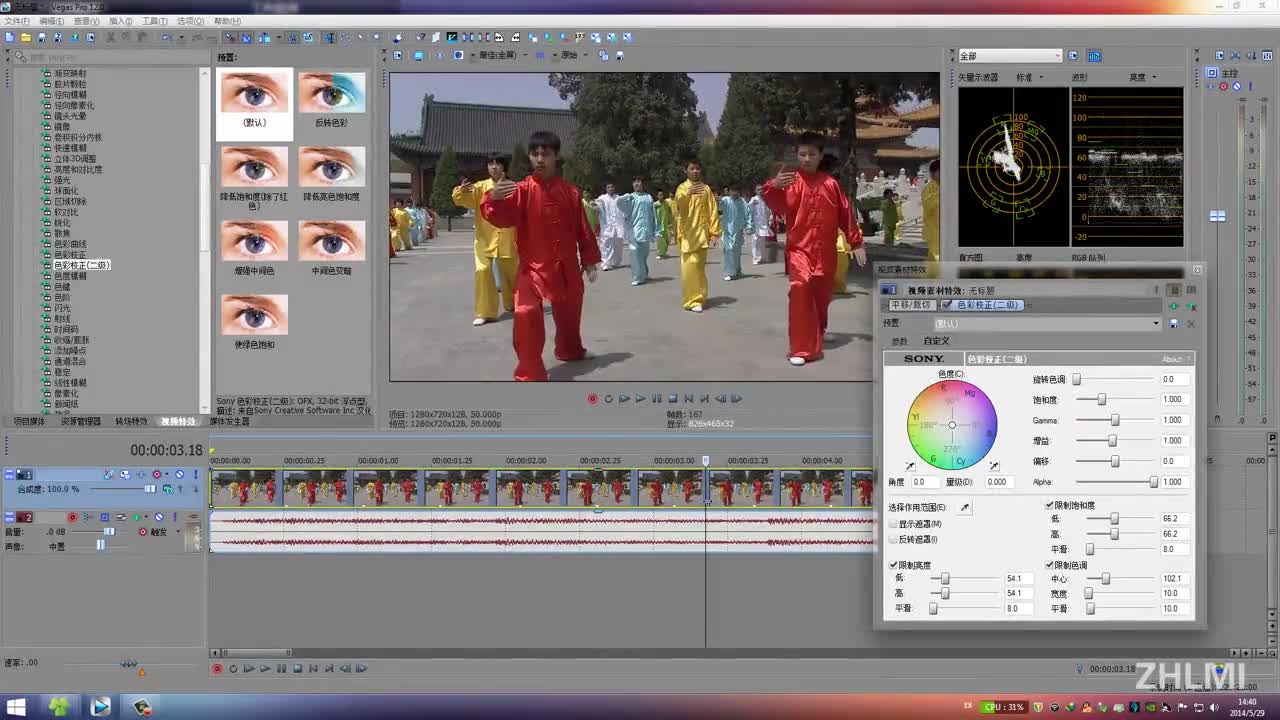The image size is (1280, 720).
Task: Click the eyedropper beside 选择作用范围
Action: pyautogui.click(x=965, y=508)
